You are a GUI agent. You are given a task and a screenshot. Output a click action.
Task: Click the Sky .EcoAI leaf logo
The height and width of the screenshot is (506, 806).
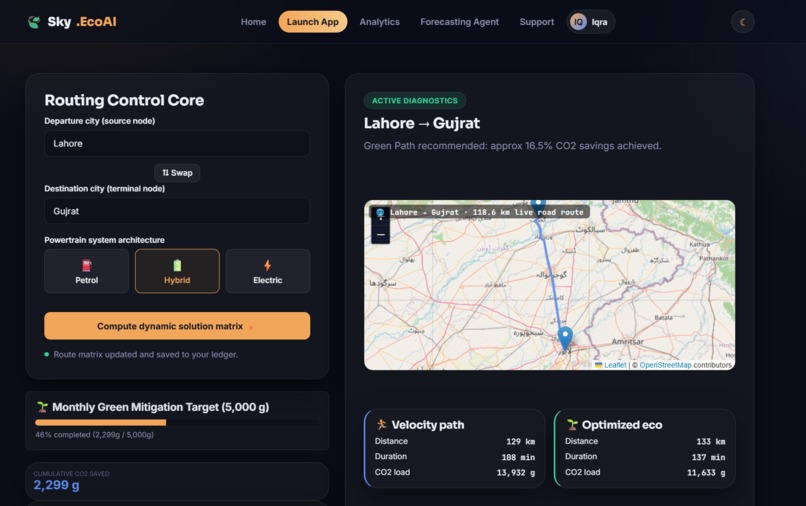[34, 22]
